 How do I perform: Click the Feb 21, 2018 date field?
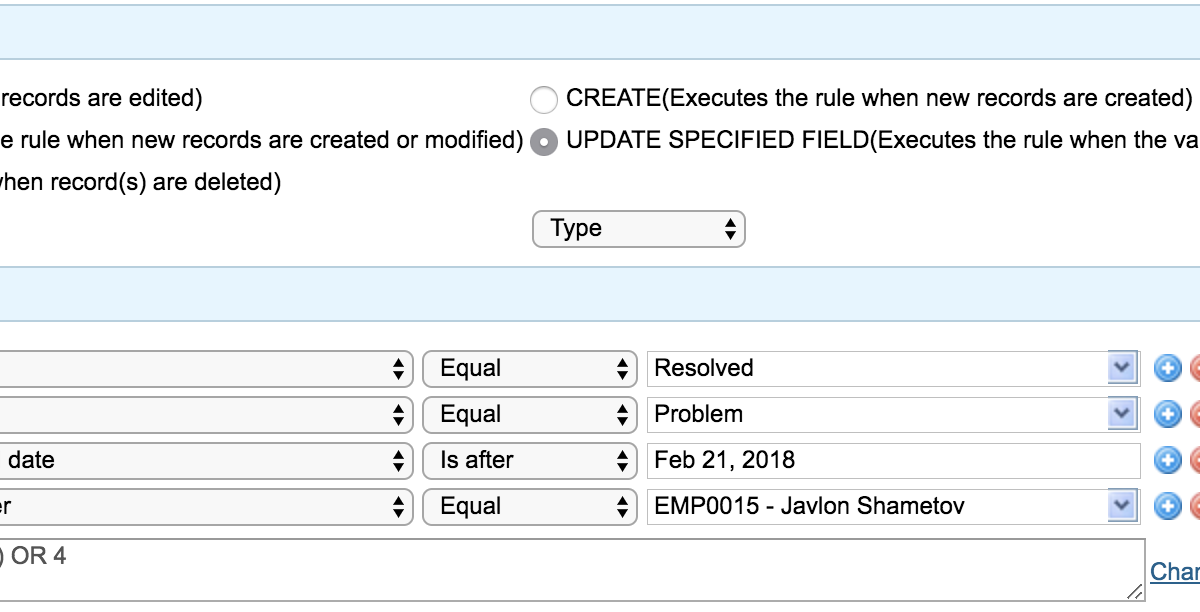(894, 461)
